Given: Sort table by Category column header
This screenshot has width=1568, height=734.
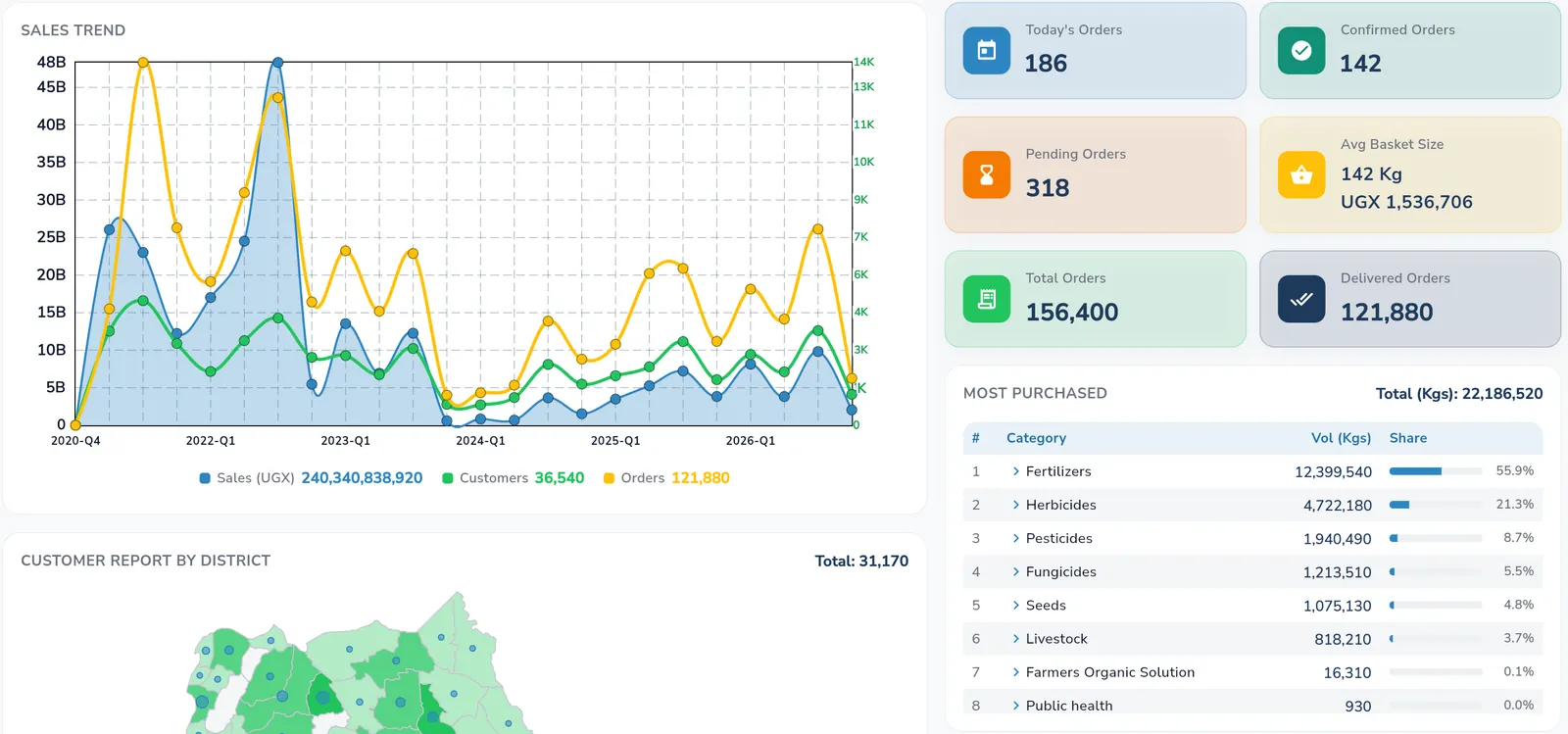Looking at the screenshot, I should (1036, 438).
